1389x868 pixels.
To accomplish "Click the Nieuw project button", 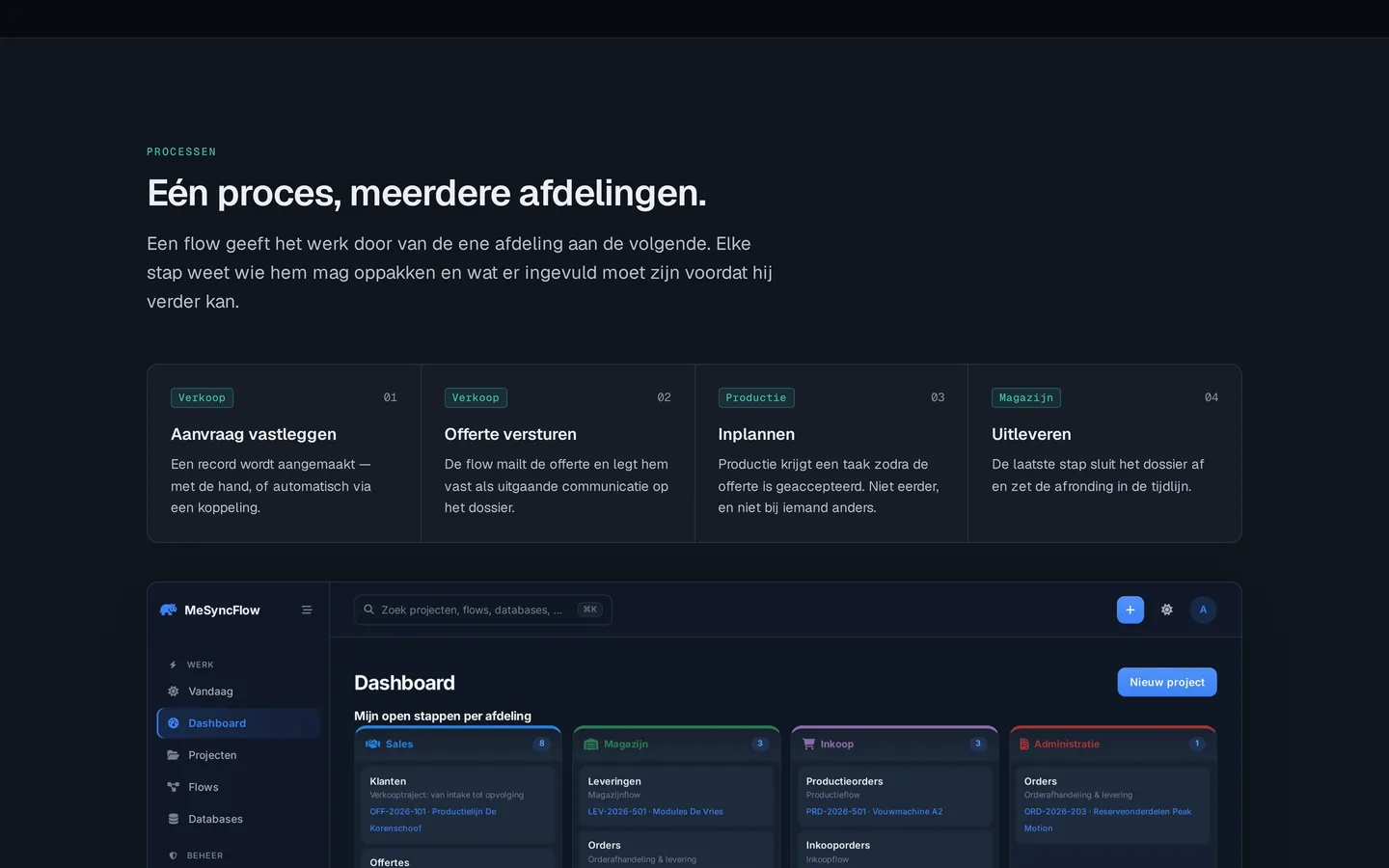I will pos(1167,682).
